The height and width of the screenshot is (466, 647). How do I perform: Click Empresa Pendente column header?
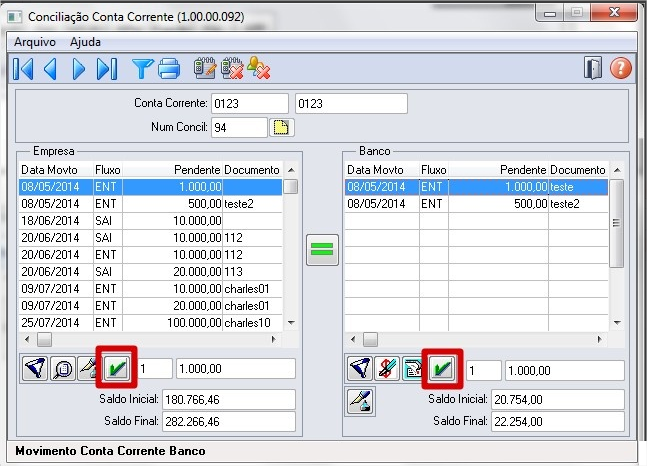point(172,170)
